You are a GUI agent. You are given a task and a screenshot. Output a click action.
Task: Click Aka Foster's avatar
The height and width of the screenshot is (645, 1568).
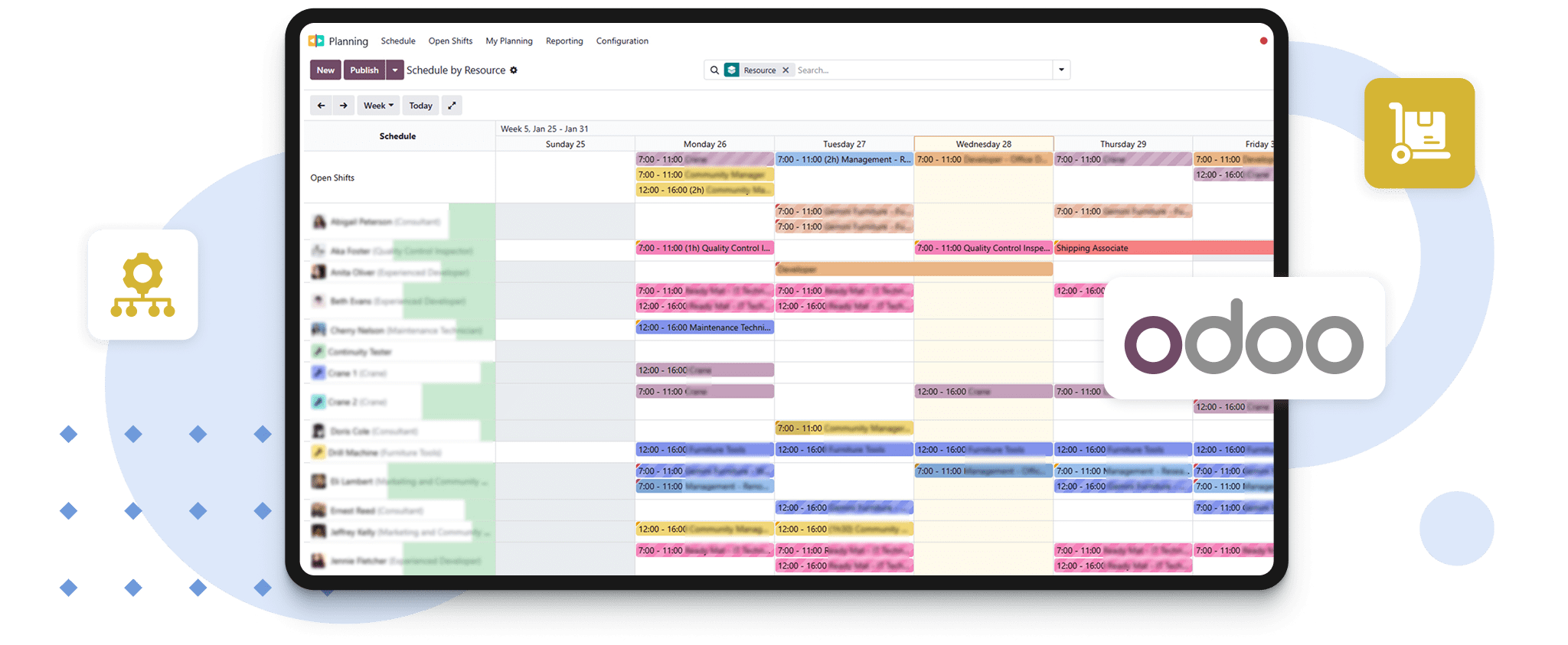[318, 251]
